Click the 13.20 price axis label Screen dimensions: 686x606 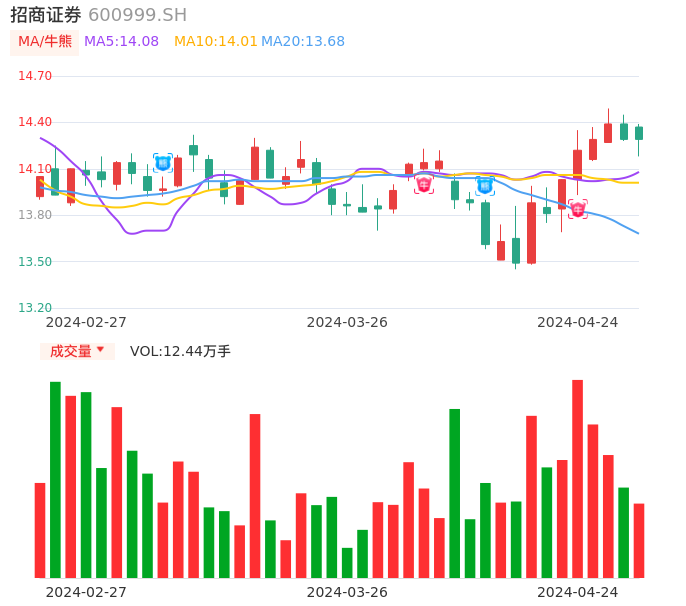35,307
